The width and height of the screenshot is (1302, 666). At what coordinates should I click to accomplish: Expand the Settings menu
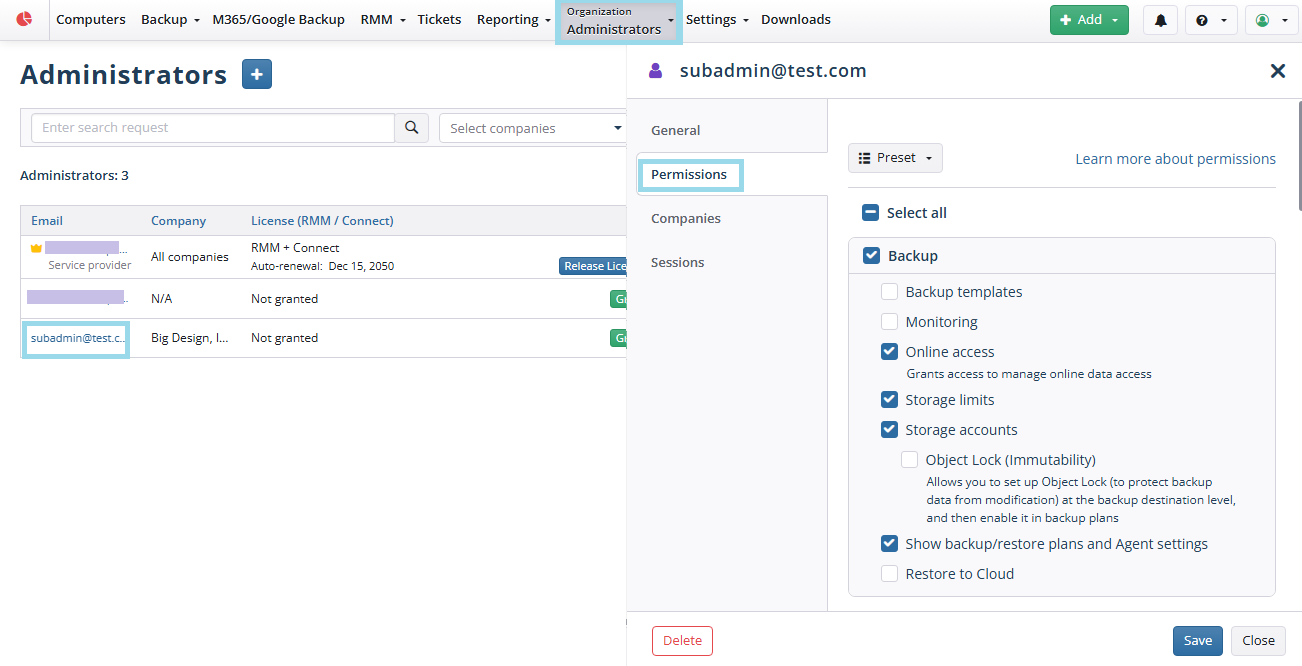(x=716, y=20)
